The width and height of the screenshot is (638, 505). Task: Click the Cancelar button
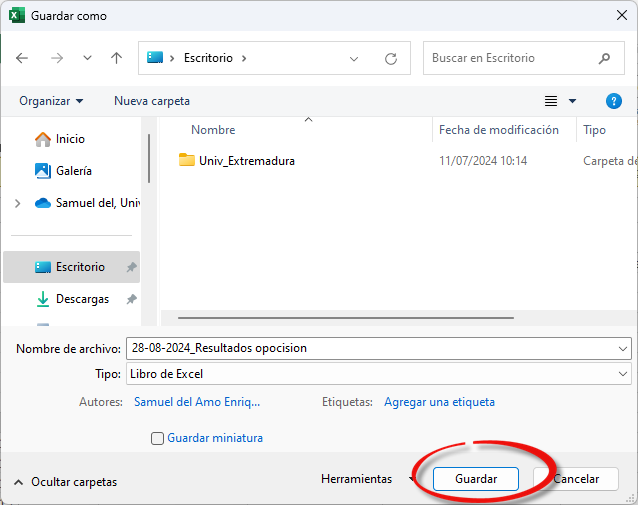click(x=576, y=479)
